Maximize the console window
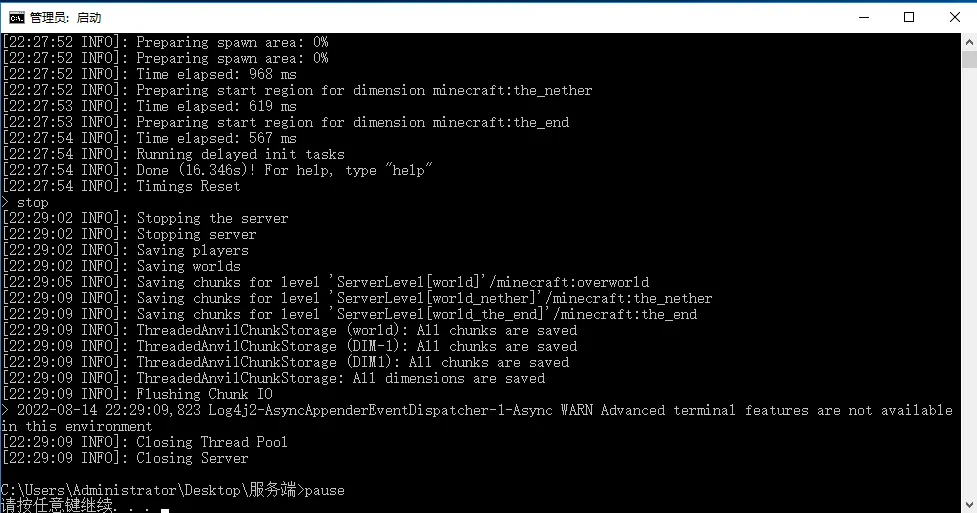This screenshot has height=513, width=977. coord(908,17)
